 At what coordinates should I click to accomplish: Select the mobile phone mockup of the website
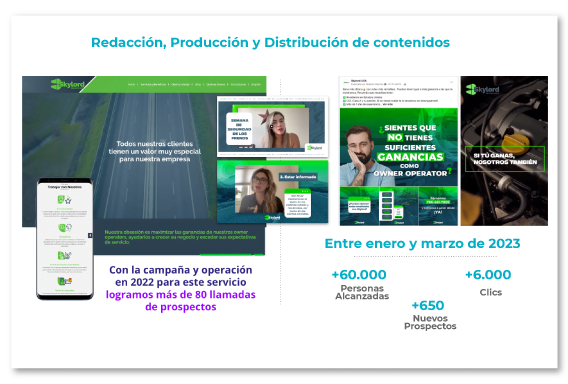[x=65, y=238]
